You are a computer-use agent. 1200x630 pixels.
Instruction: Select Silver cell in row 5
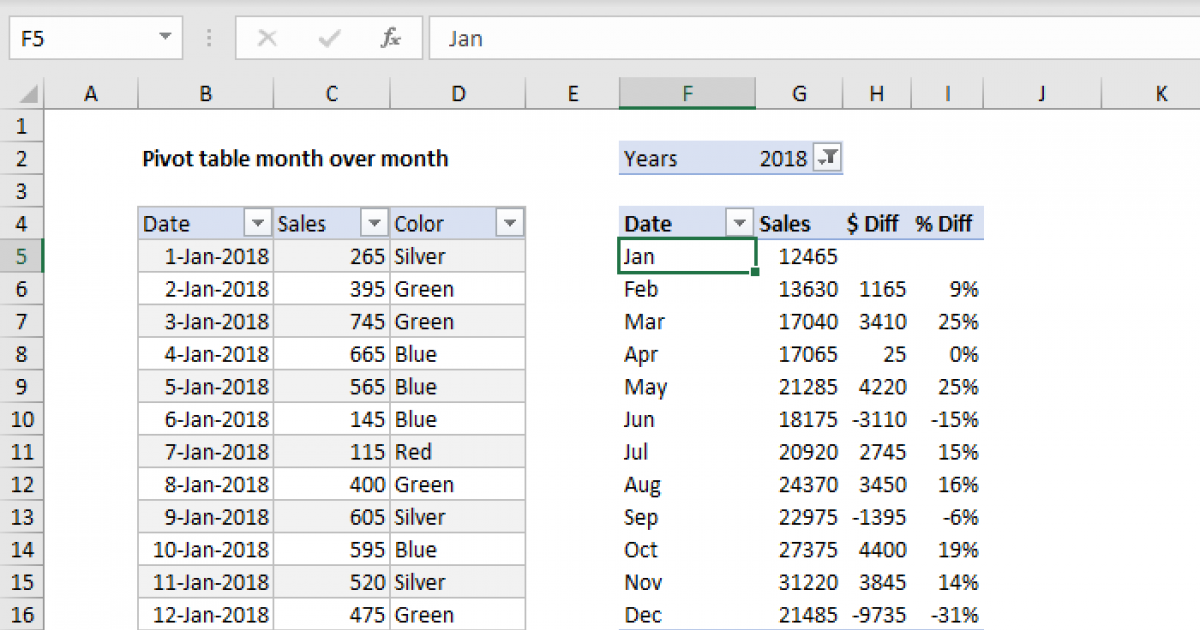[458, 256]
